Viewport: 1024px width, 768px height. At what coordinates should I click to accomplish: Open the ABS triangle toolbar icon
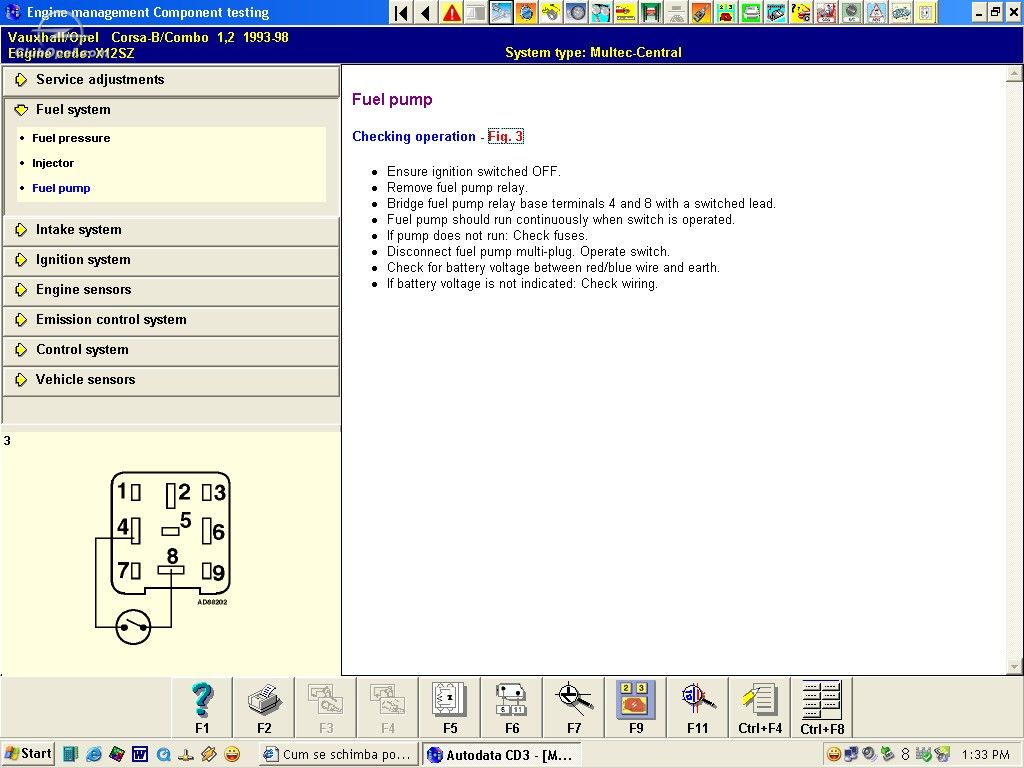(876, 12)
